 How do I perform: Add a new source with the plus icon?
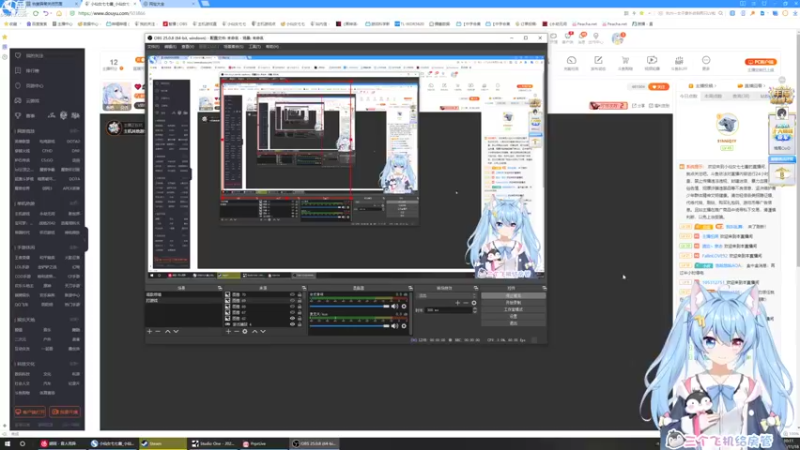tap(228, 332)
